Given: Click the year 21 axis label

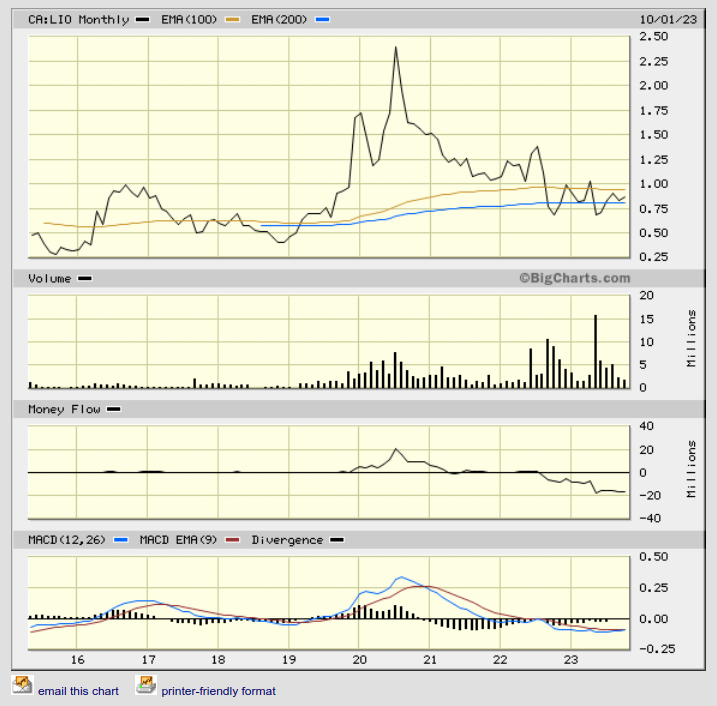Looking at the screenshot, I should coord(430,660).
